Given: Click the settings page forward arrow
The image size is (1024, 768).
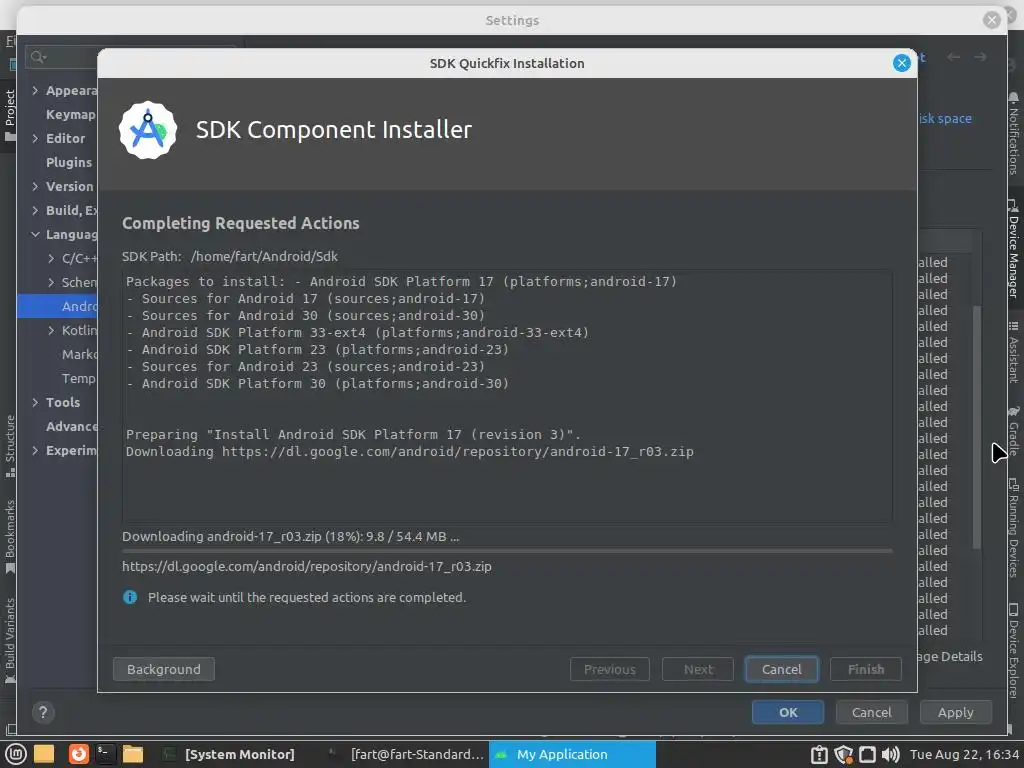Looking at the screenshot, I should [980, 57].
